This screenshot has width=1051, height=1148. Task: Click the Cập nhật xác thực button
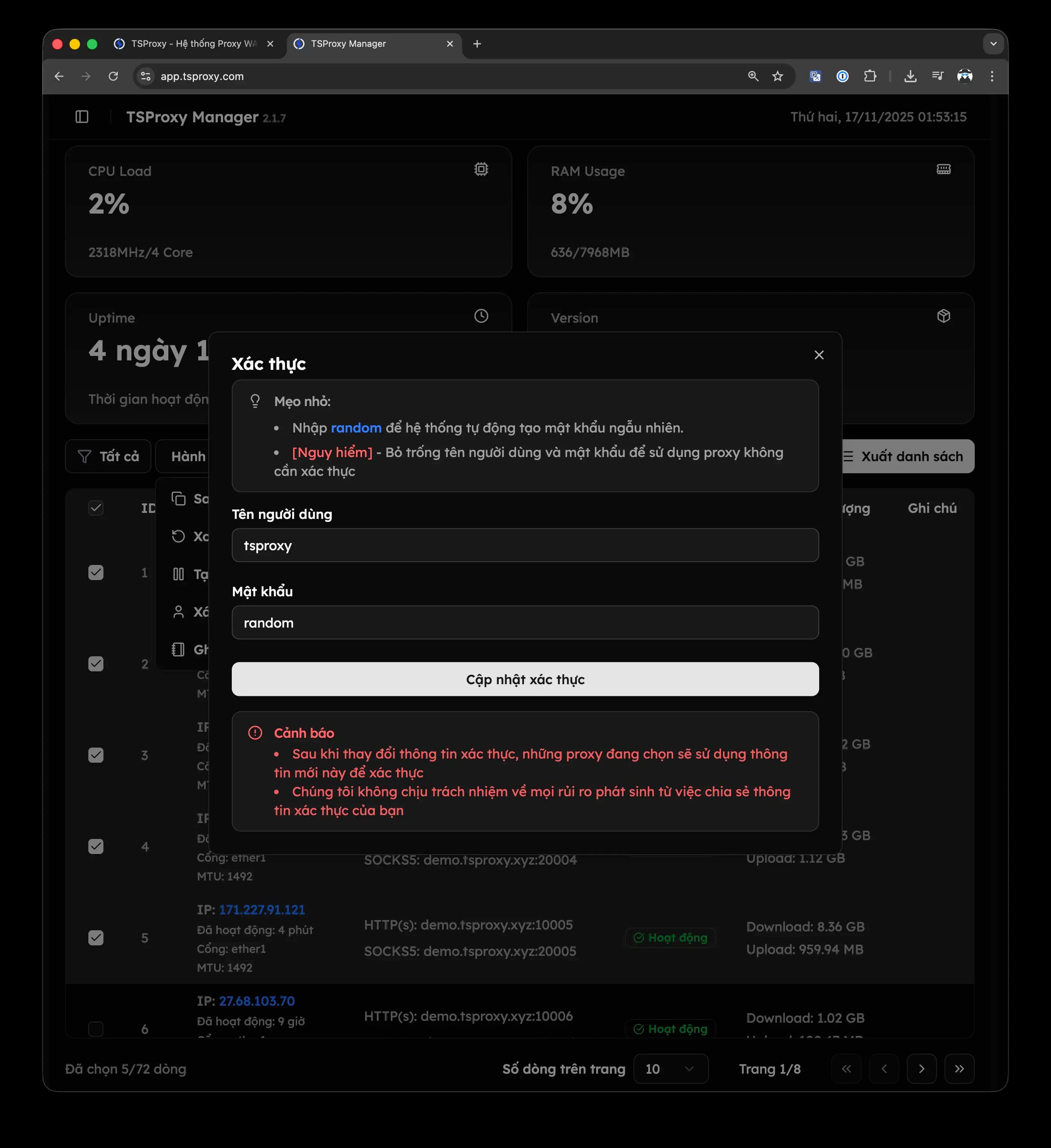point(525,679)
